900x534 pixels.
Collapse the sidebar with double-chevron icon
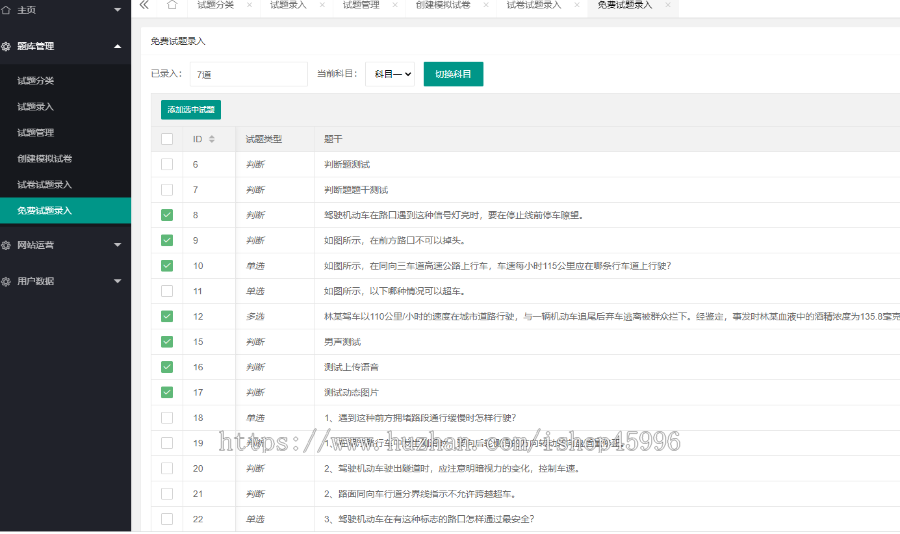[144, 5]
